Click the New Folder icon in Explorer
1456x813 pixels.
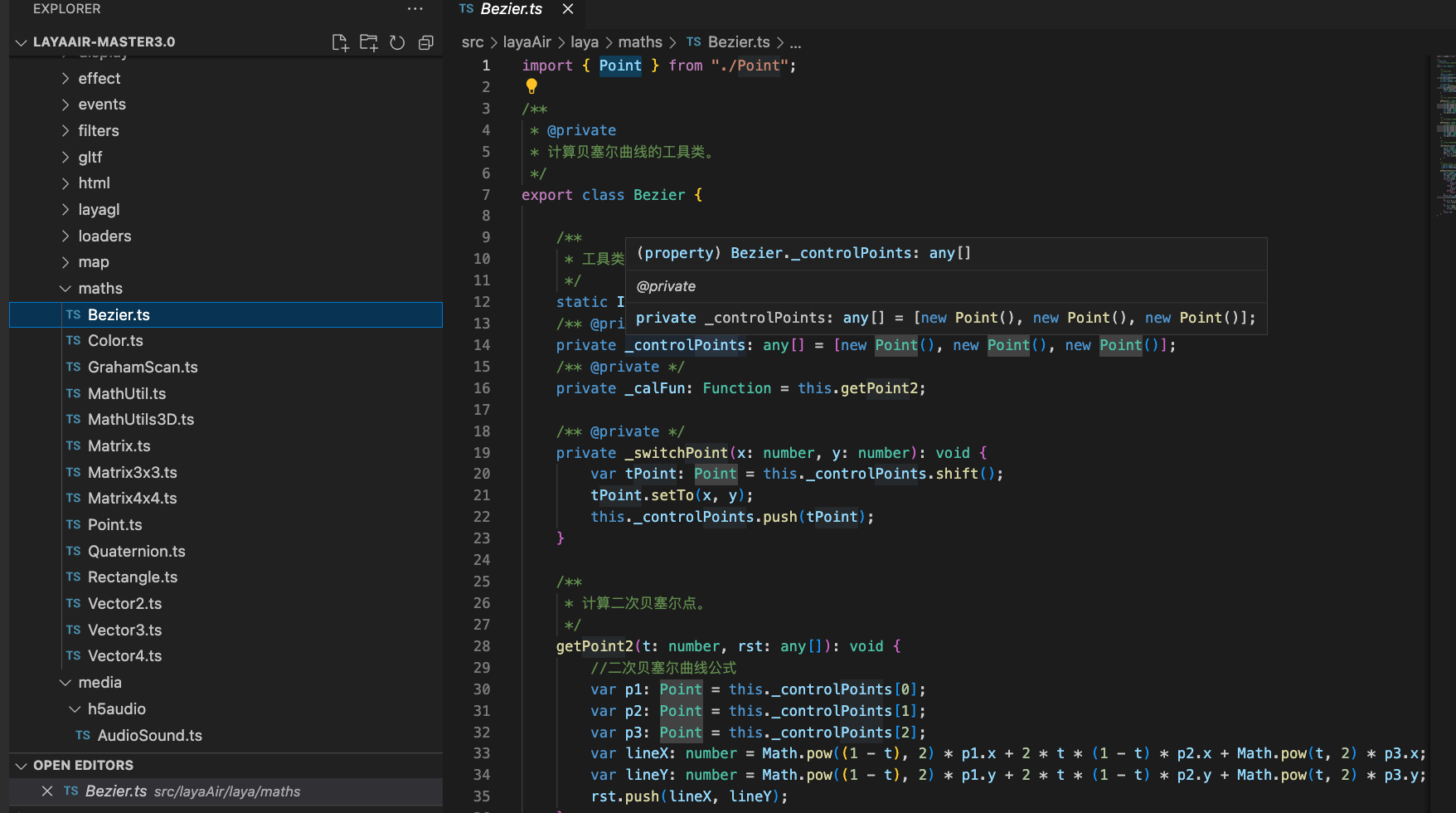point(369,42)
